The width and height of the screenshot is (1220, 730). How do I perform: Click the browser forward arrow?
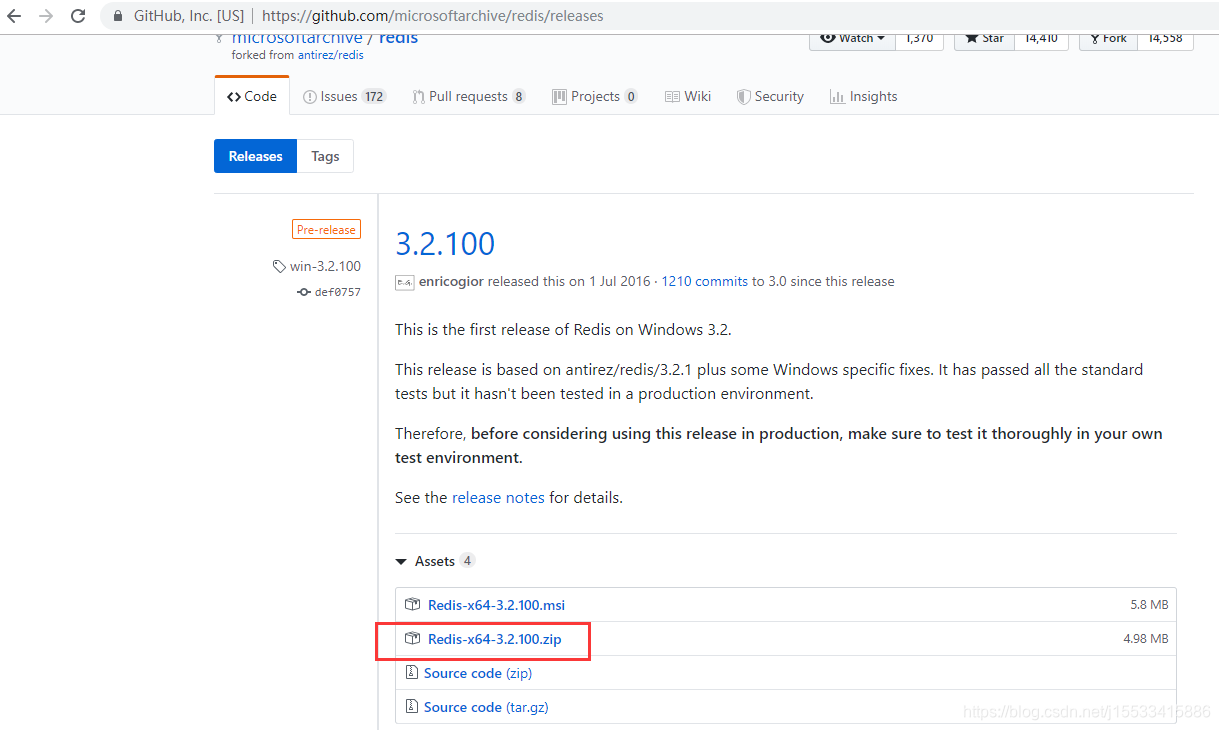coord(46,16)
